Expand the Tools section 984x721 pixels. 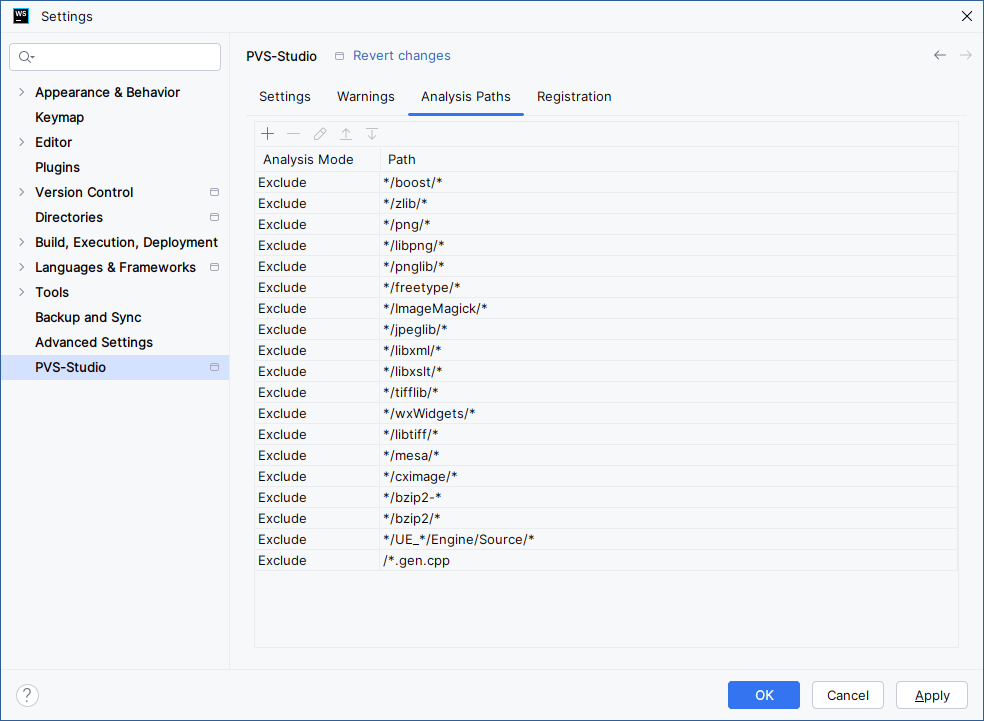(22, 292)
